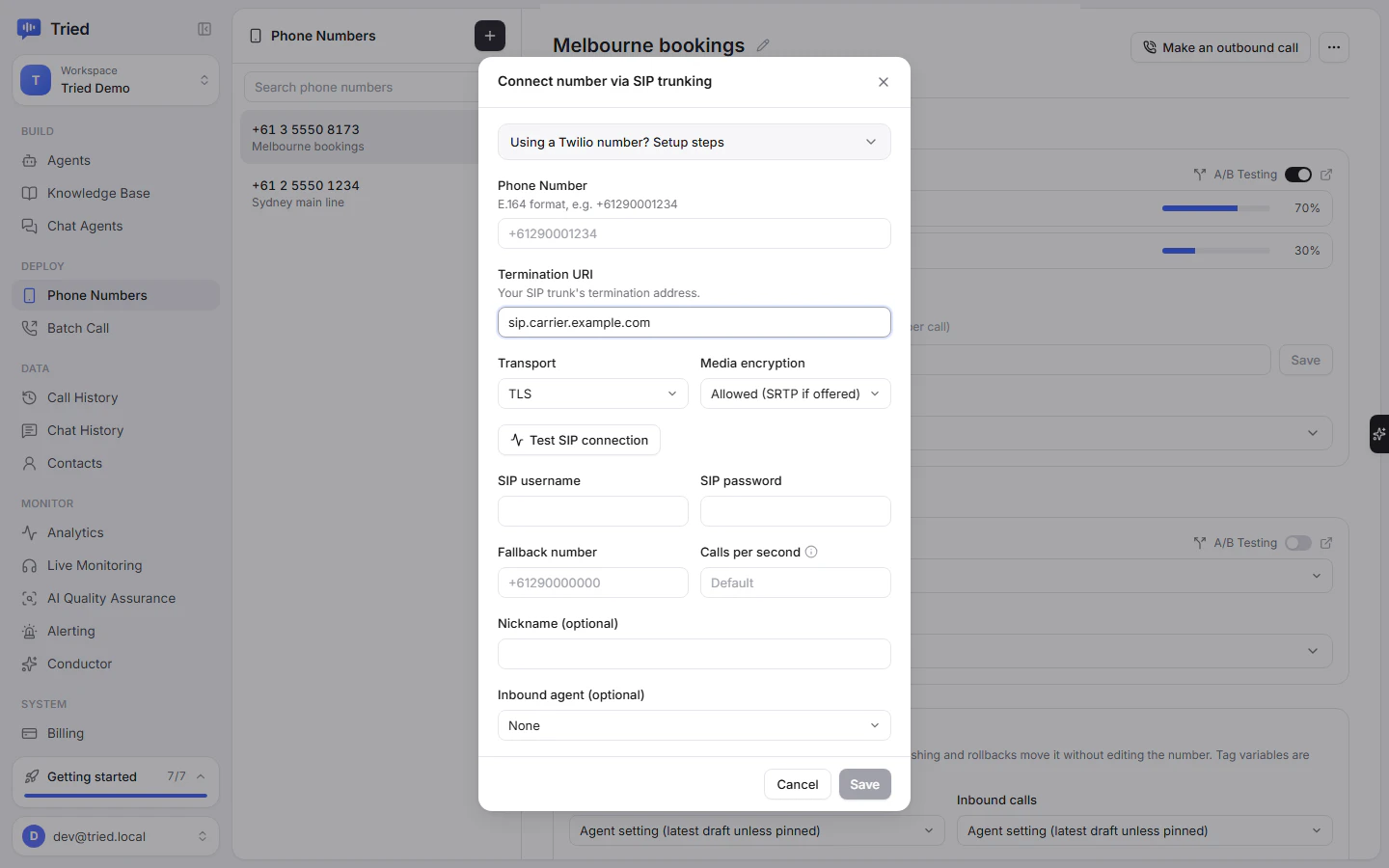
Task: Open Call History page
Action: 116,397
